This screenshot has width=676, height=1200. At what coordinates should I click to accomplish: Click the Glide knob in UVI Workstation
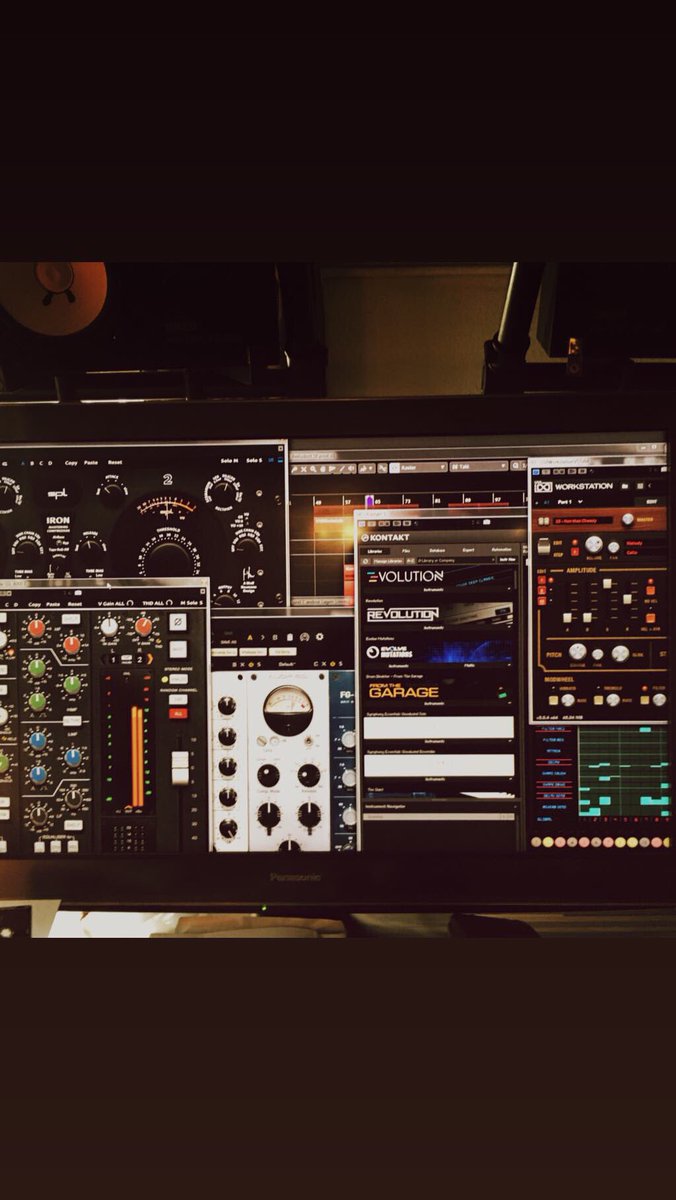click(621, 654)
